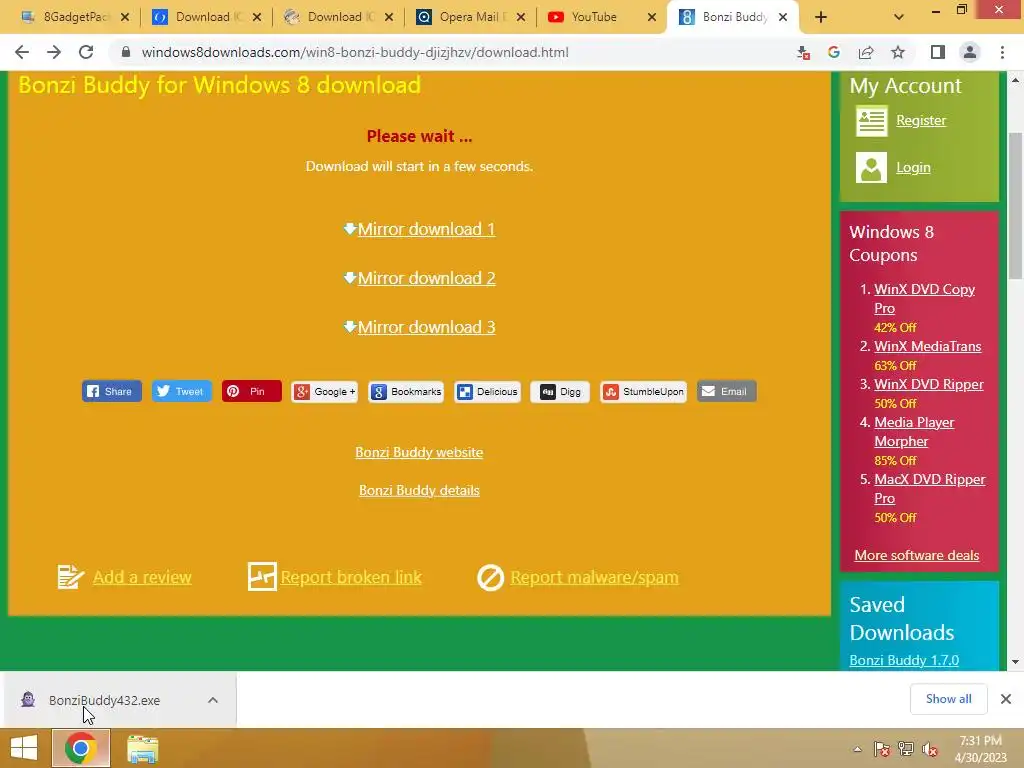Open Google icon in address bar
This screenshot has width=1024, height=768.
[x=834, y=52]
